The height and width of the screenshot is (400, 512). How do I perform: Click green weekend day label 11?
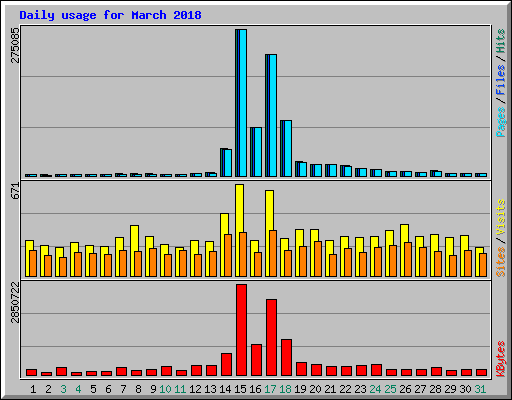180,389
